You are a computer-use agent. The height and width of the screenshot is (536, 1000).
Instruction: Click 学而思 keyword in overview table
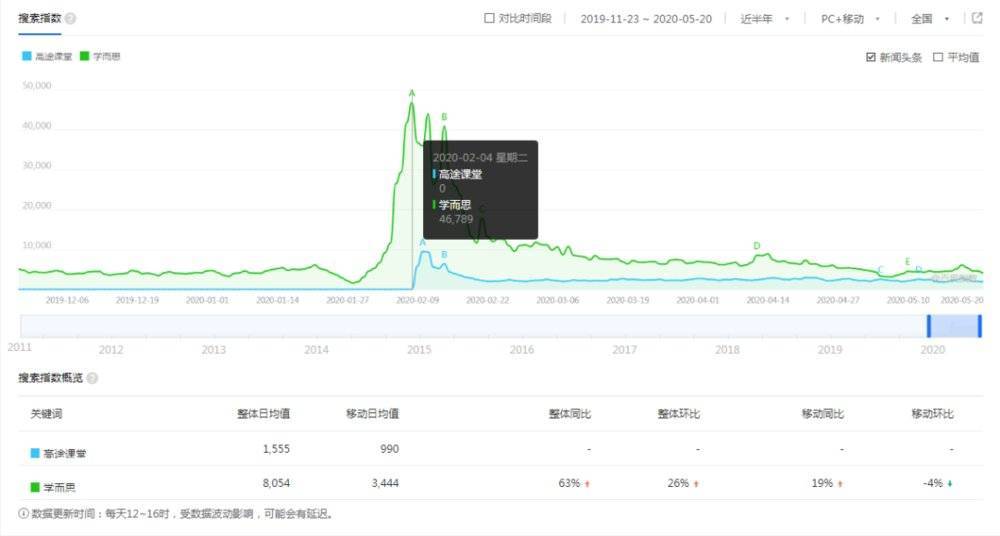(x=59, y=488)
